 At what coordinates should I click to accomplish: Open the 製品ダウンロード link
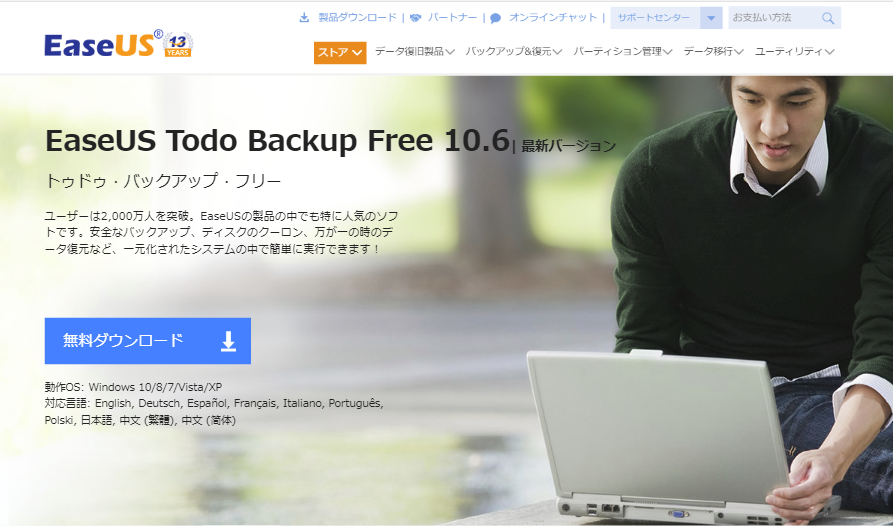pos(357,18)
